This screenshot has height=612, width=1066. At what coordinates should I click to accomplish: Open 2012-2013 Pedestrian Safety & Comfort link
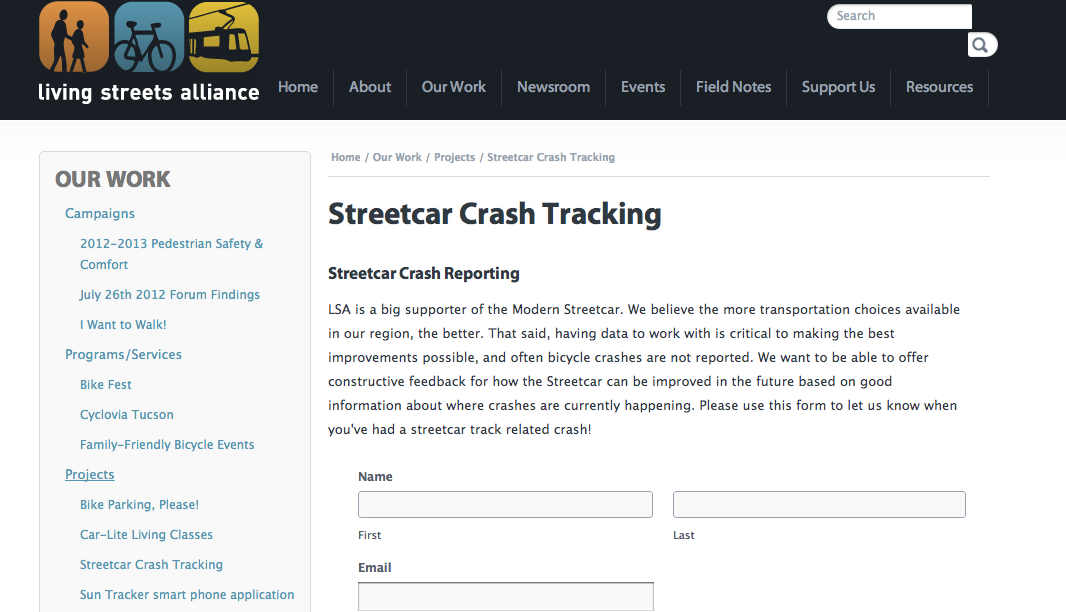171,254
